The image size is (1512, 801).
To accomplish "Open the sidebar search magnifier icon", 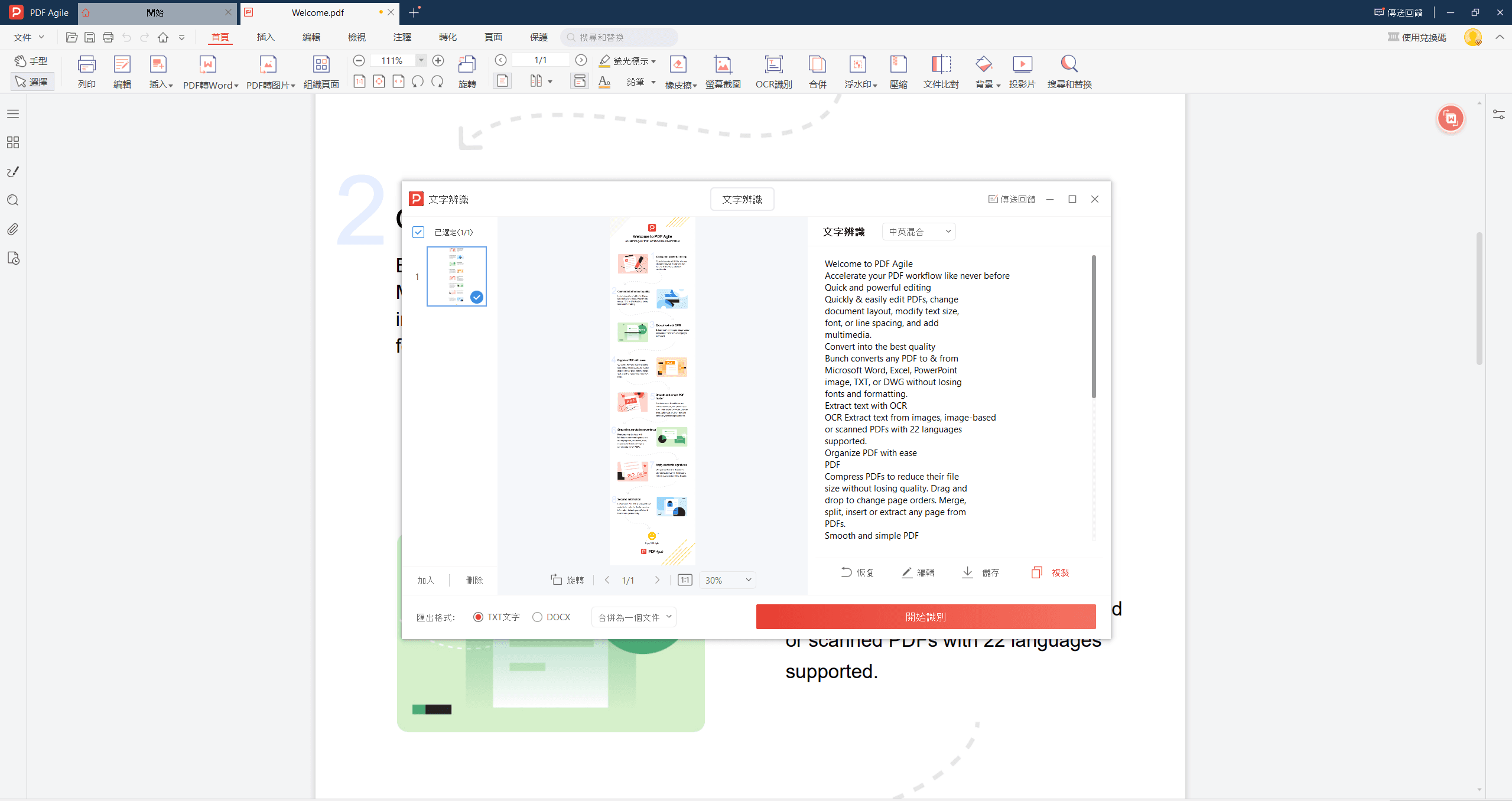I will tap(12, 200).
